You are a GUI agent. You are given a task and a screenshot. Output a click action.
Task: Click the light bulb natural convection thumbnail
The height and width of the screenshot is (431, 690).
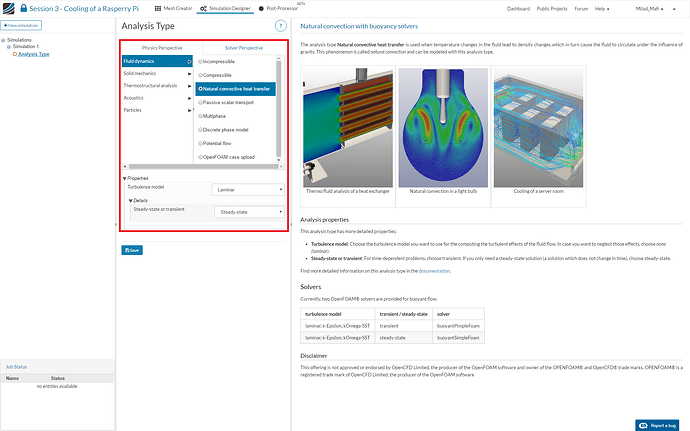pyautogui.click(x=443, y=128)
